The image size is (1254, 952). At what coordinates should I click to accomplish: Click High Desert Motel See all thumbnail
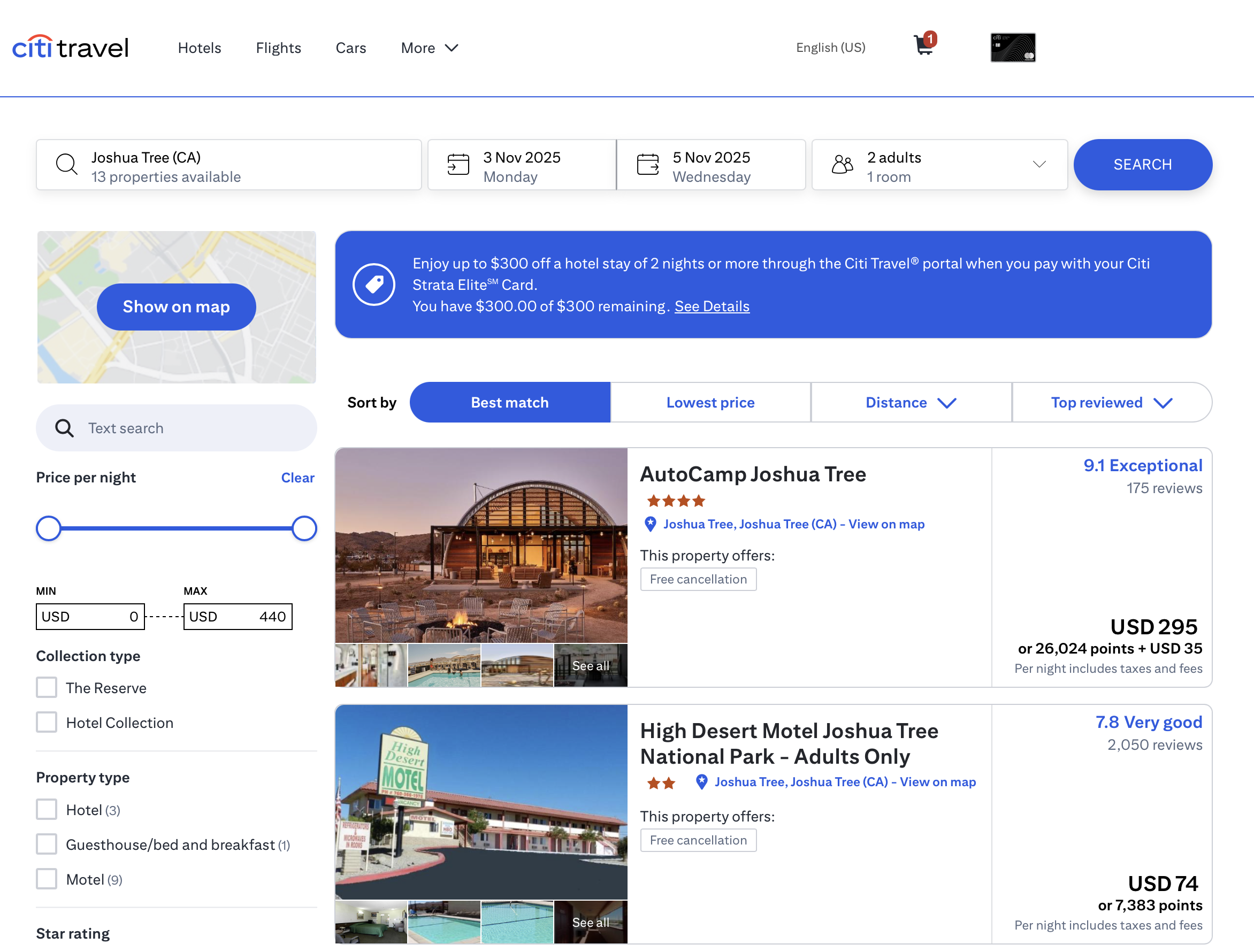591,922
